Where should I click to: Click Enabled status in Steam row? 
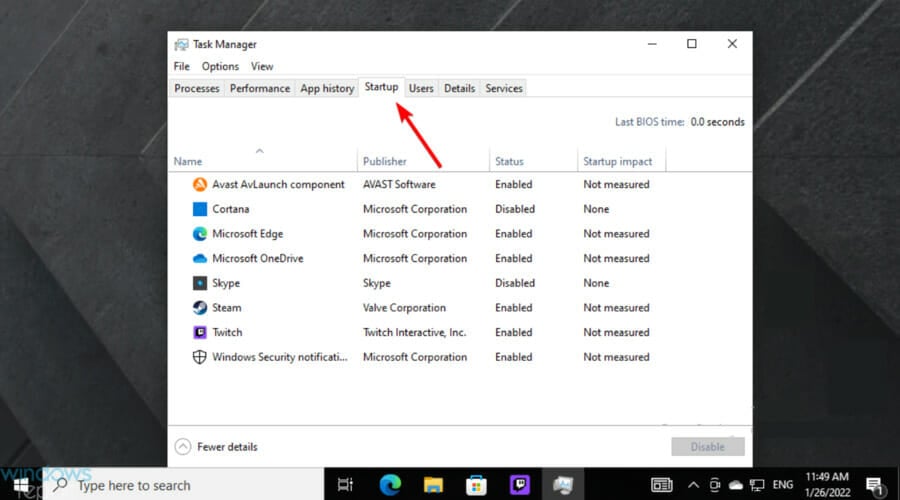514,308
